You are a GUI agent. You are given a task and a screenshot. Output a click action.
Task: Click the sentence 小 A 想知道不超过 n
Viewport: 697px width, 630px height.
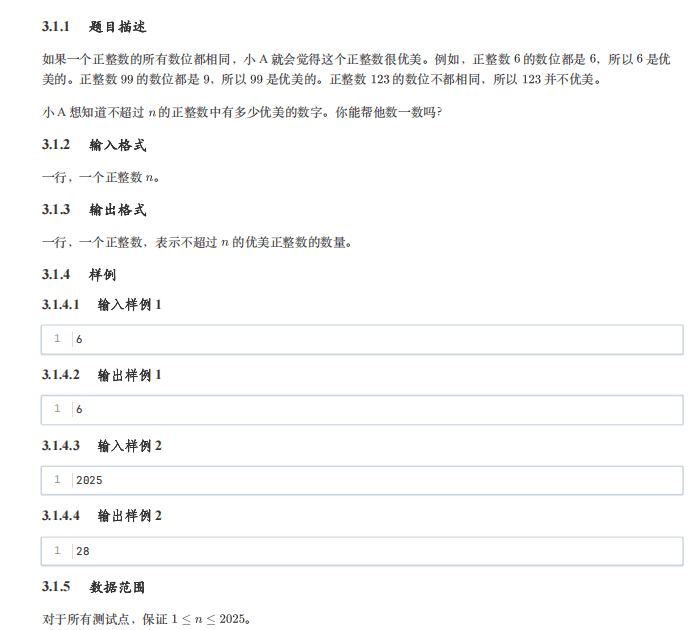(x=242, y=112)
